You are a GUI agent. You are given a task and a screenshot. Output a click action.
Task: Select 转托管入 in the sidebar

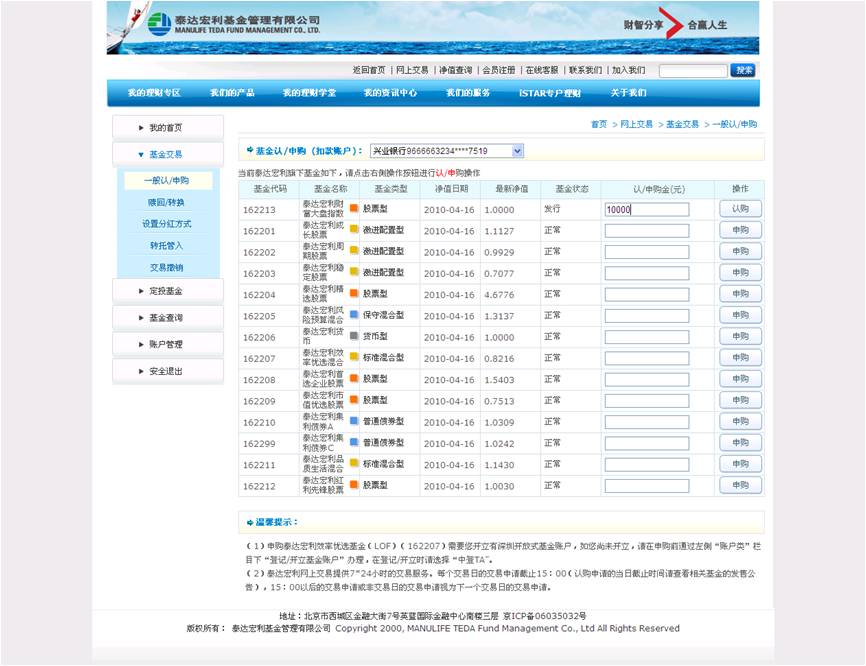tap(166, 245)
